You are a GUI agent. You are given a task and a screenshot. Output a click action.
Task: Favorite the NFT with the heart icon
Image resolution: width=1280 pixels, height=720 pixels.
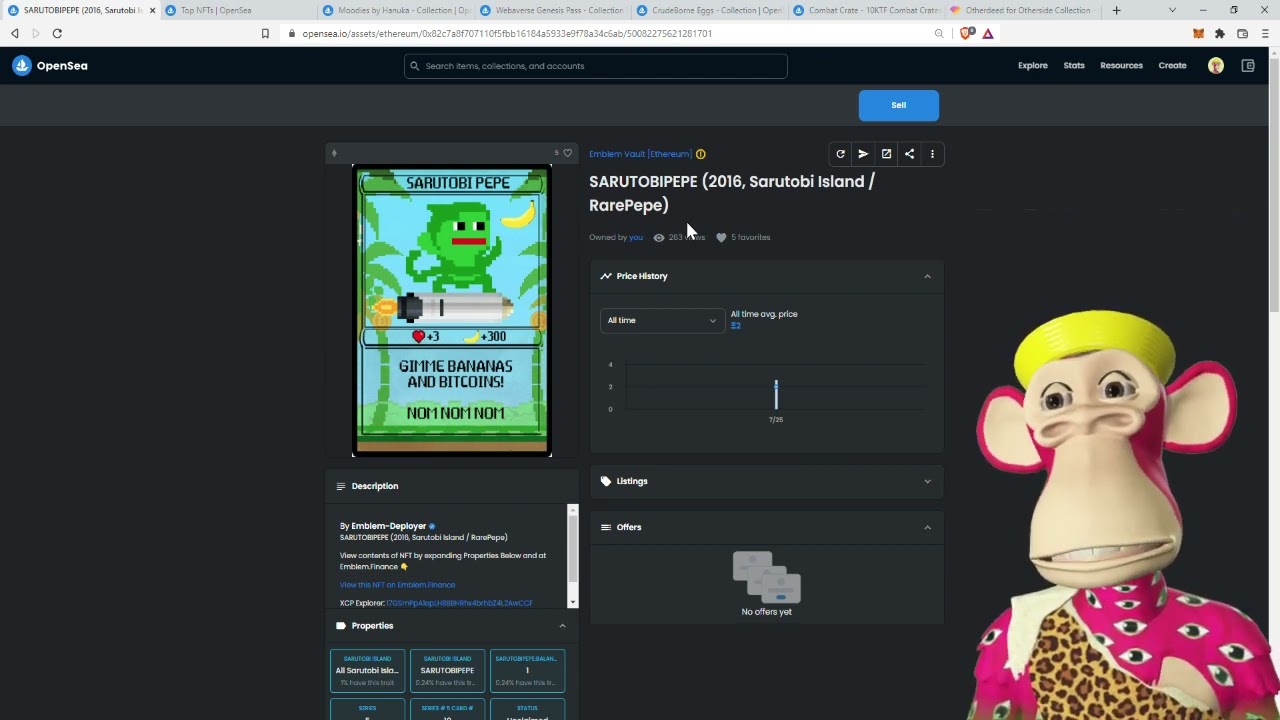tap(568, 153)
